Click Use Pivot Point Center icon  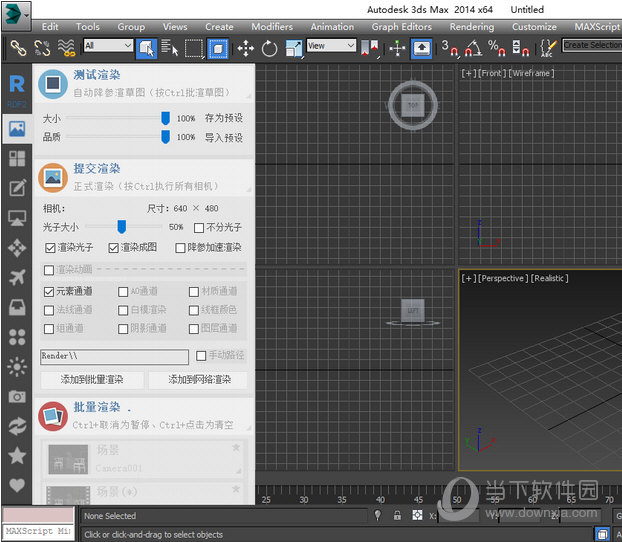[x=370, y=48]
